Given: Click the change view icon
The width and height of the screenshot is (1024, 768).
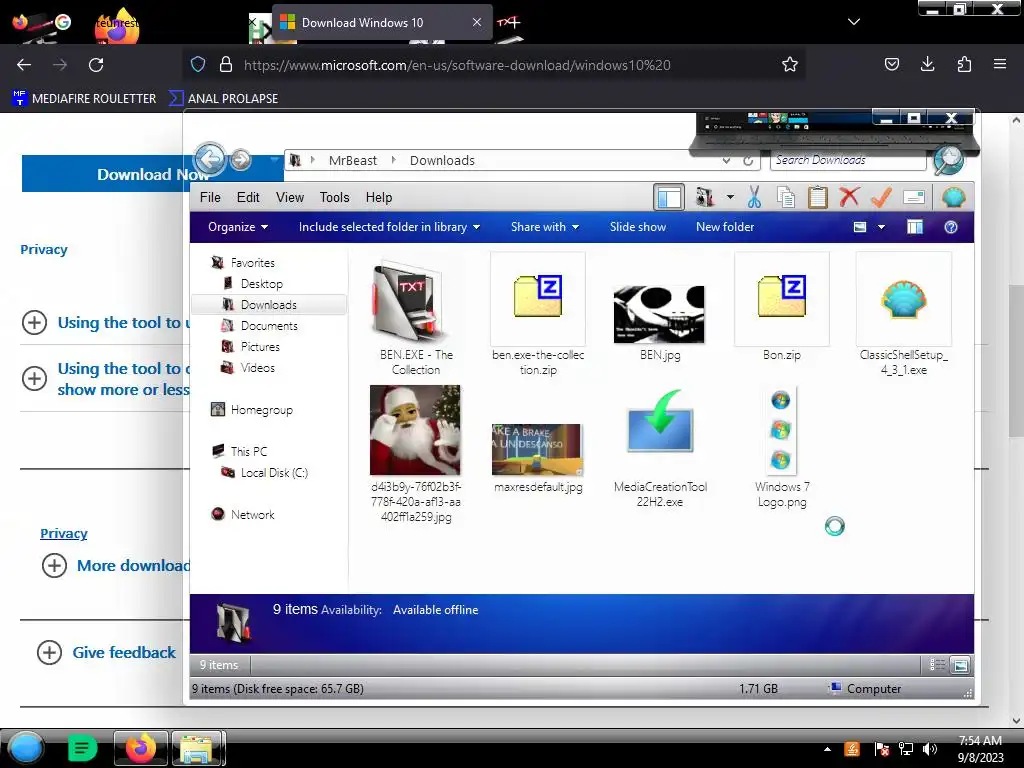Looking at the screenshot, I should (x=860, y=227).
